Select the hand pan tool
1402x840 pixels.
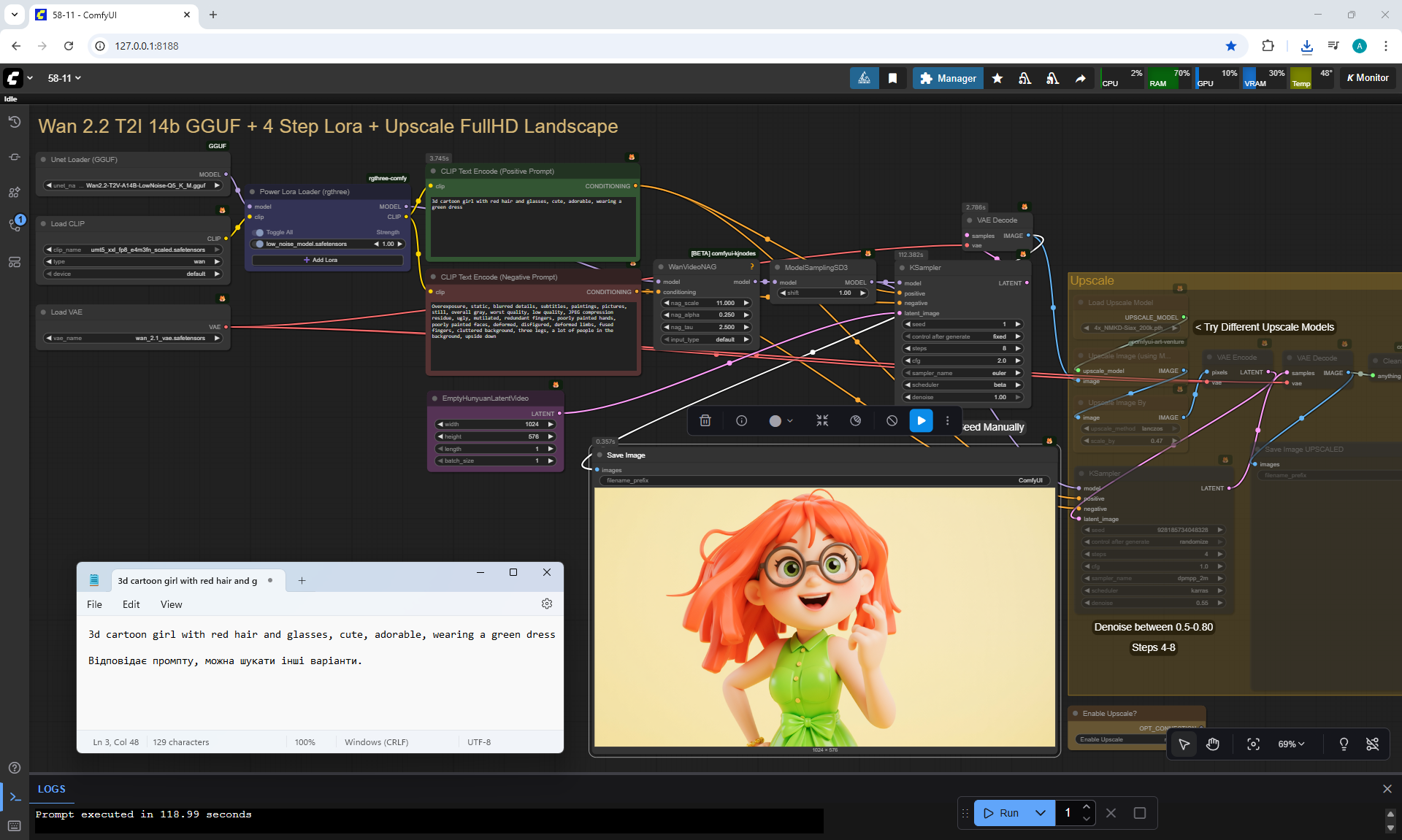coord(1213,744)
